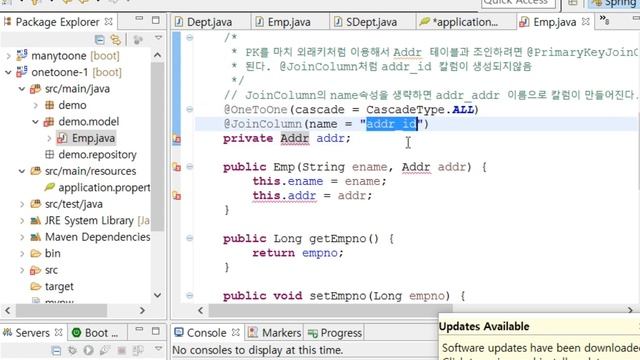Click the Package Explorer focus task icon
This screenshot has height=360, width=640.
(x=138, y=39)
